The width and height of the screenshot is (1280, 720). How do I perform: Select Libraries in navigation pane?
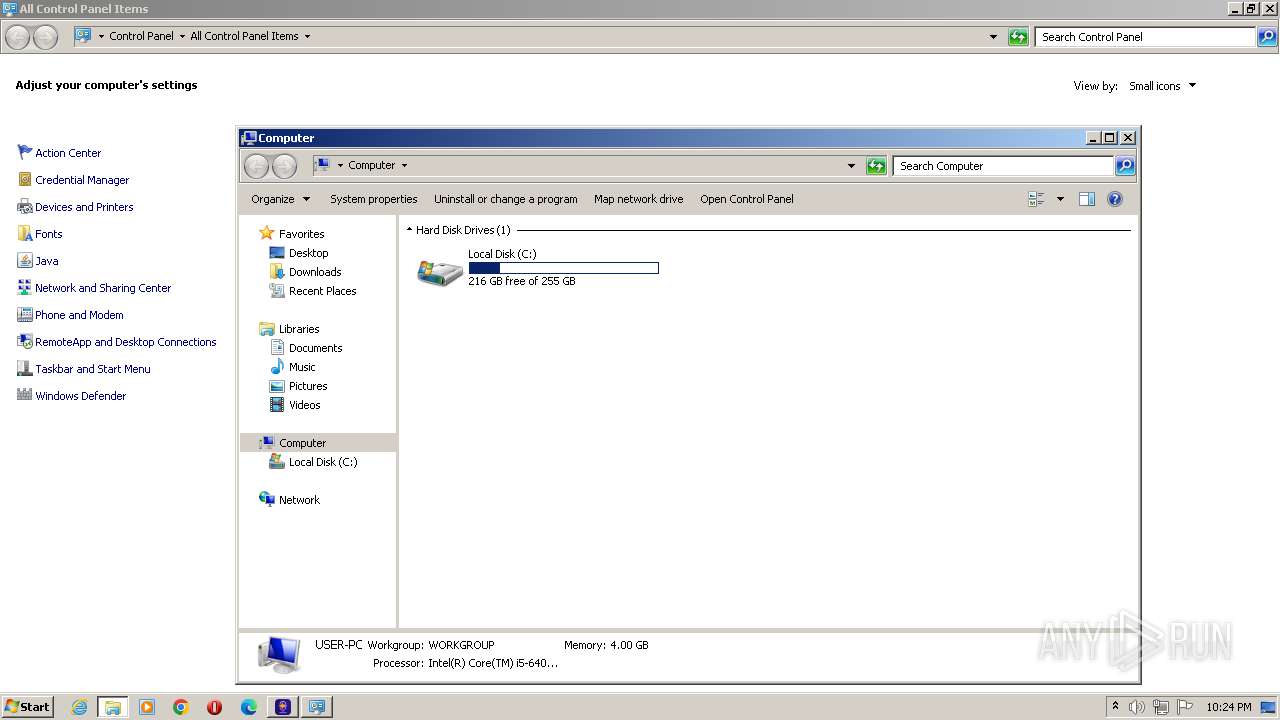point(299,329)
